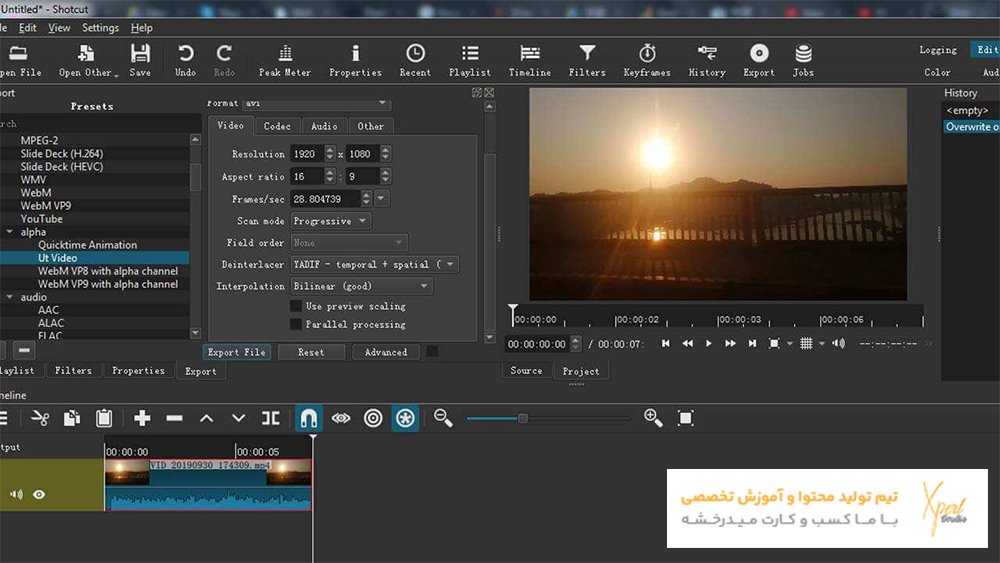The width and height of the screenshot is (1000, 563).
Task: Zoom out the timeline
Action: pos(443,418)
